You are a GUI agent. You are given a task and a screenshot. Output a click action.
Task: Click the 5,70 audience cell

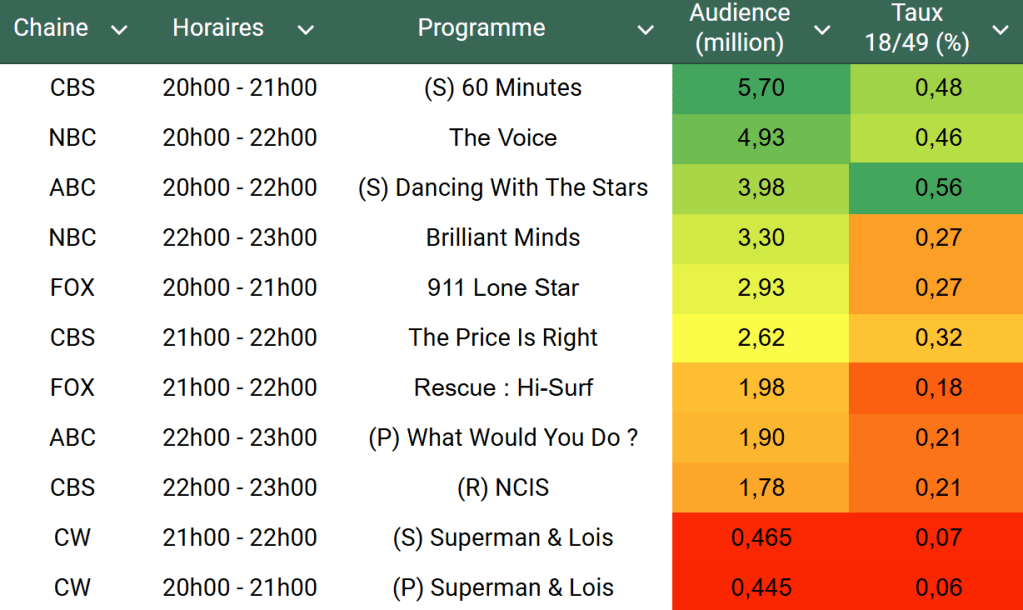click(761, 88)
